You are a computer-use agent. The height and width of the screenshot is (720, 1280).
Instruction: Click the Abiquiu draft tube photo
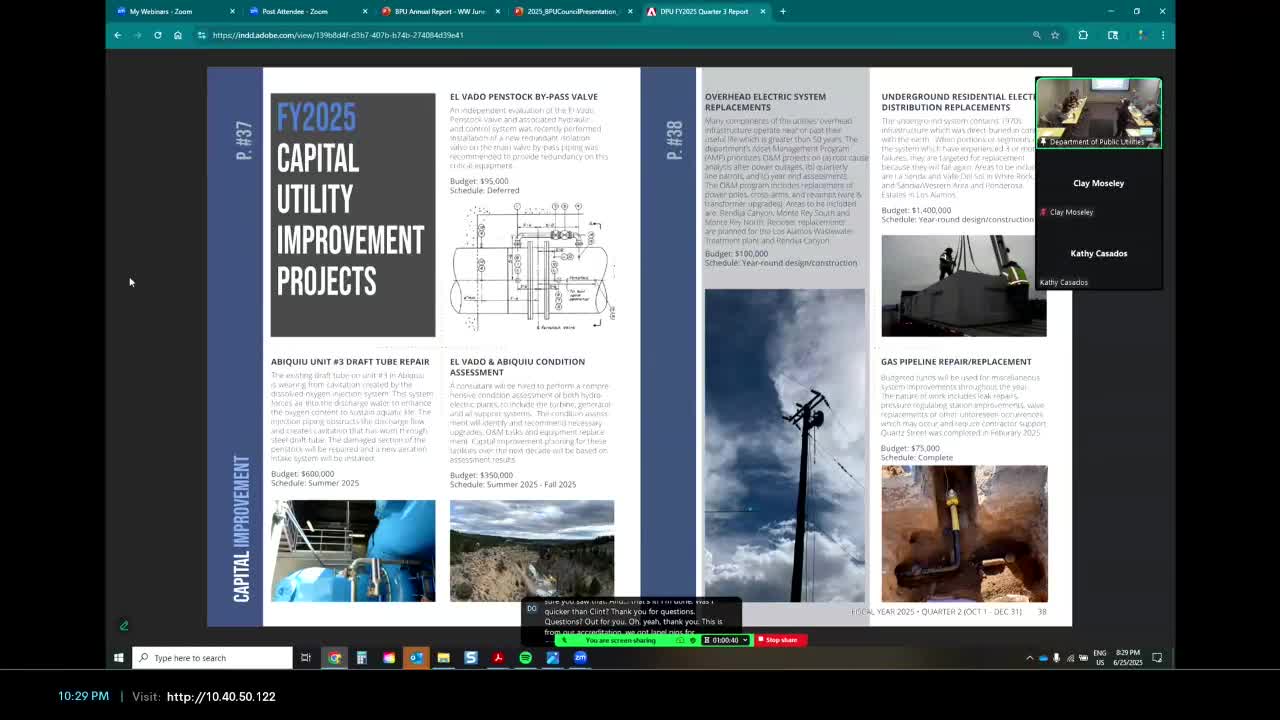pos(353,551)
